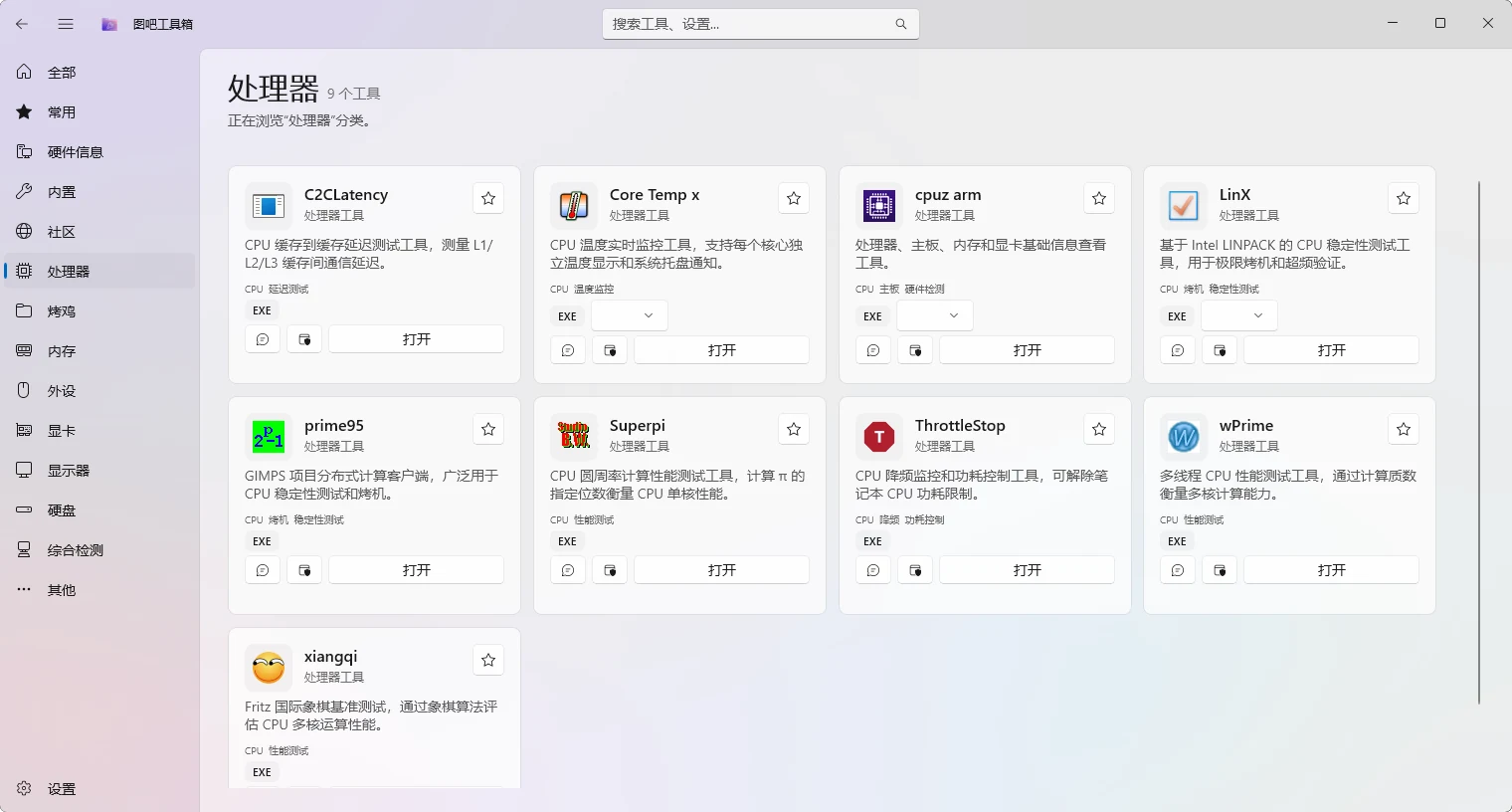Image resolution: width=1512 pixels, height=812 pixels.
Task: Launch C2CLatency with its 打开 button
Action: [x=417, y=339]
